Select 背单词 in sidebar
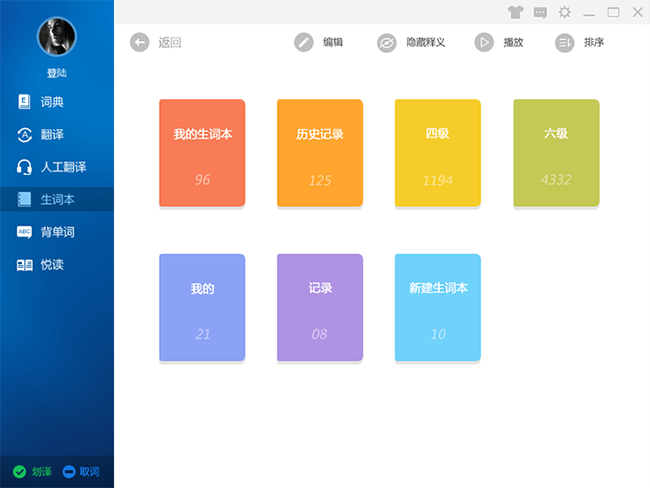The height and width of the screenshot is (488, 650). 57,232
